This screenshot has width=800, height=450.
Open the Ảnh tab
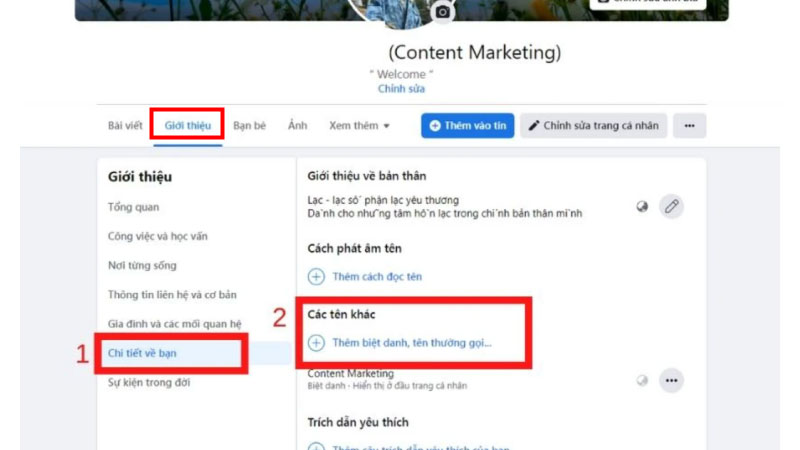(x=297, y=126)
